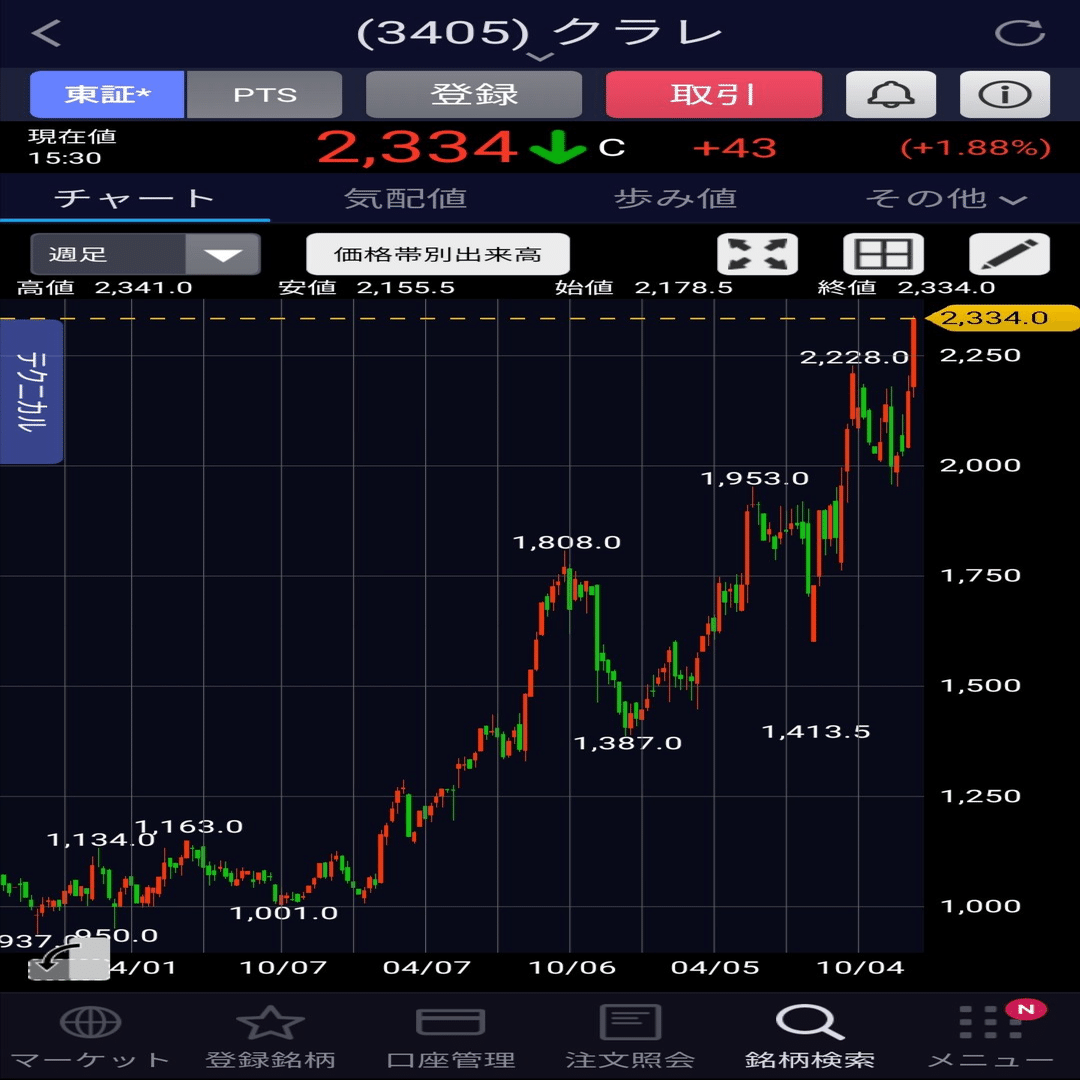Tap the 10/06 date axis label
Image resolution: width=1080 pixels, height=1080 pixels.
(x=572, y=968)
